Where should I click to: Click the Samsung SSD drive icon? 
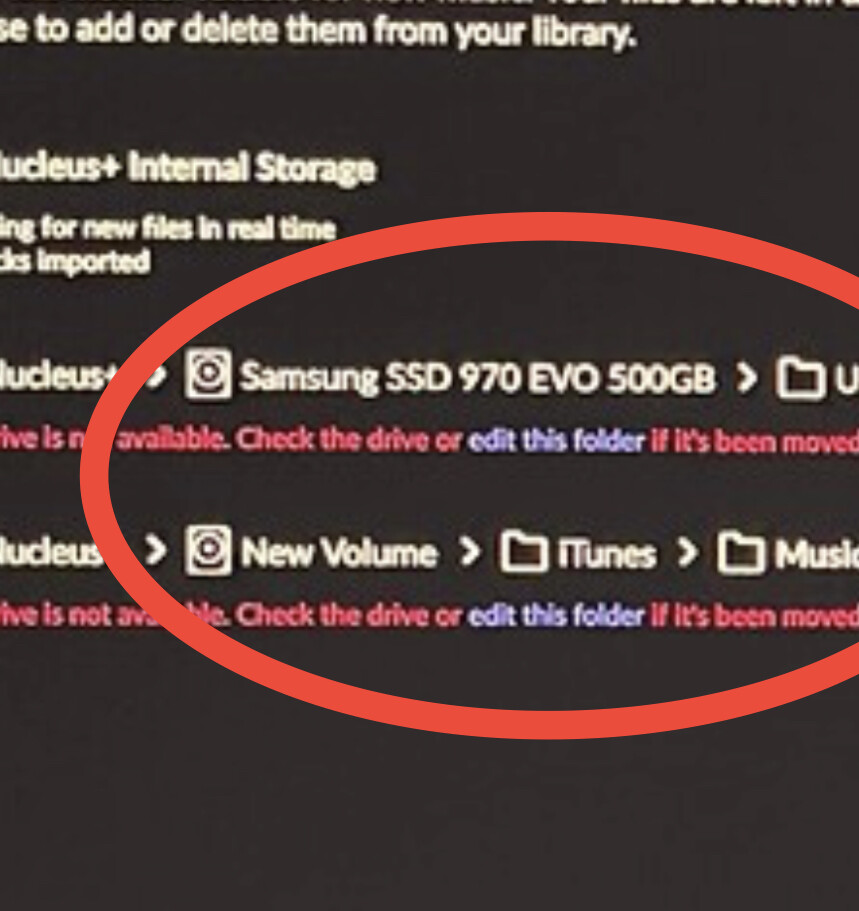point(208,374)
